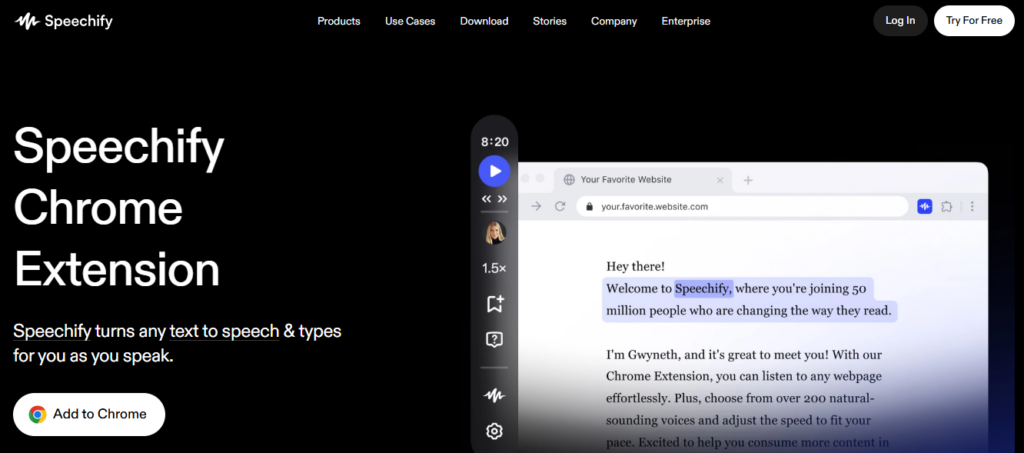Skip forward with the forward chevrons

point(502,198)
